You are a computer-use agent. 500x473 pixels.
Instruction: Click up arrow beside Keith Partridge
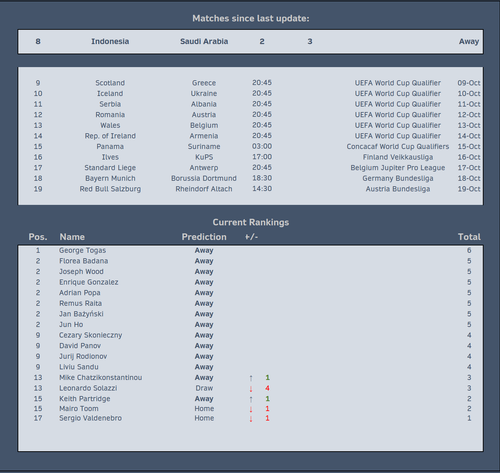[251, 399]
